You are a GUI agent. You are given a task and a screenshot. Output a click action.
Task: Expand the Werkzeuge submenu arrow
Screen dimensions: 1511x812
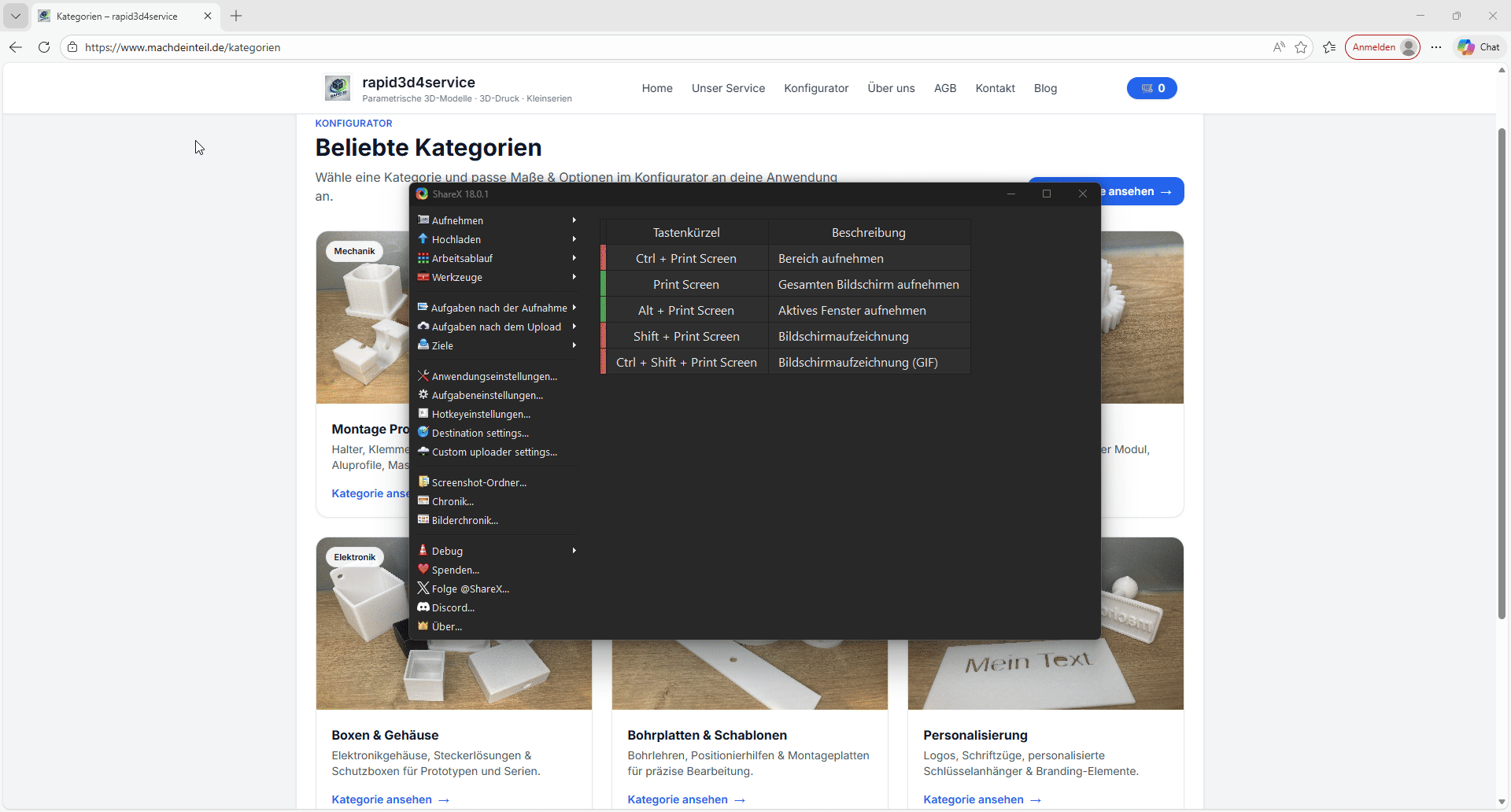pos(574,277)
